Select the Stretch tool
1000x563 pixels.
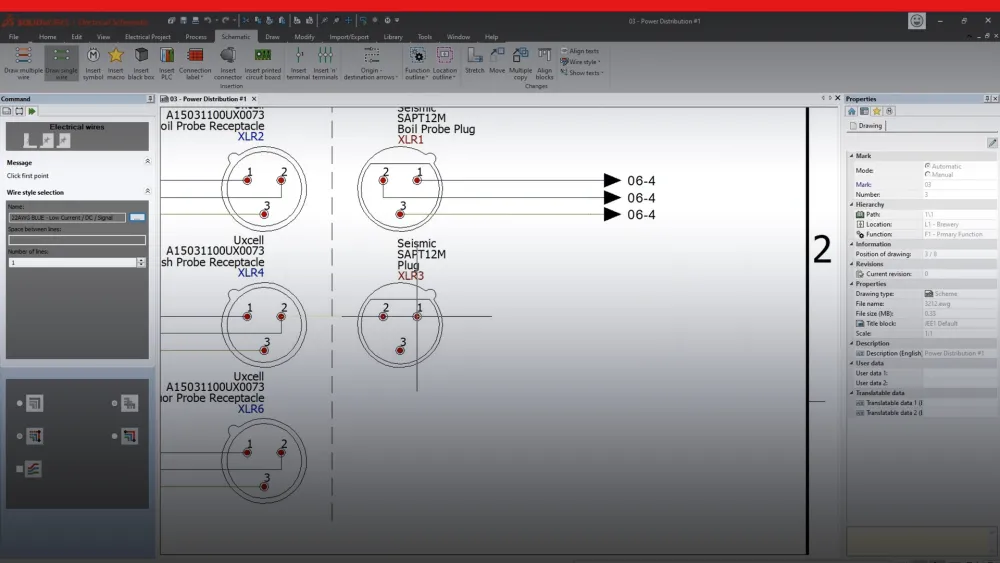474,61
